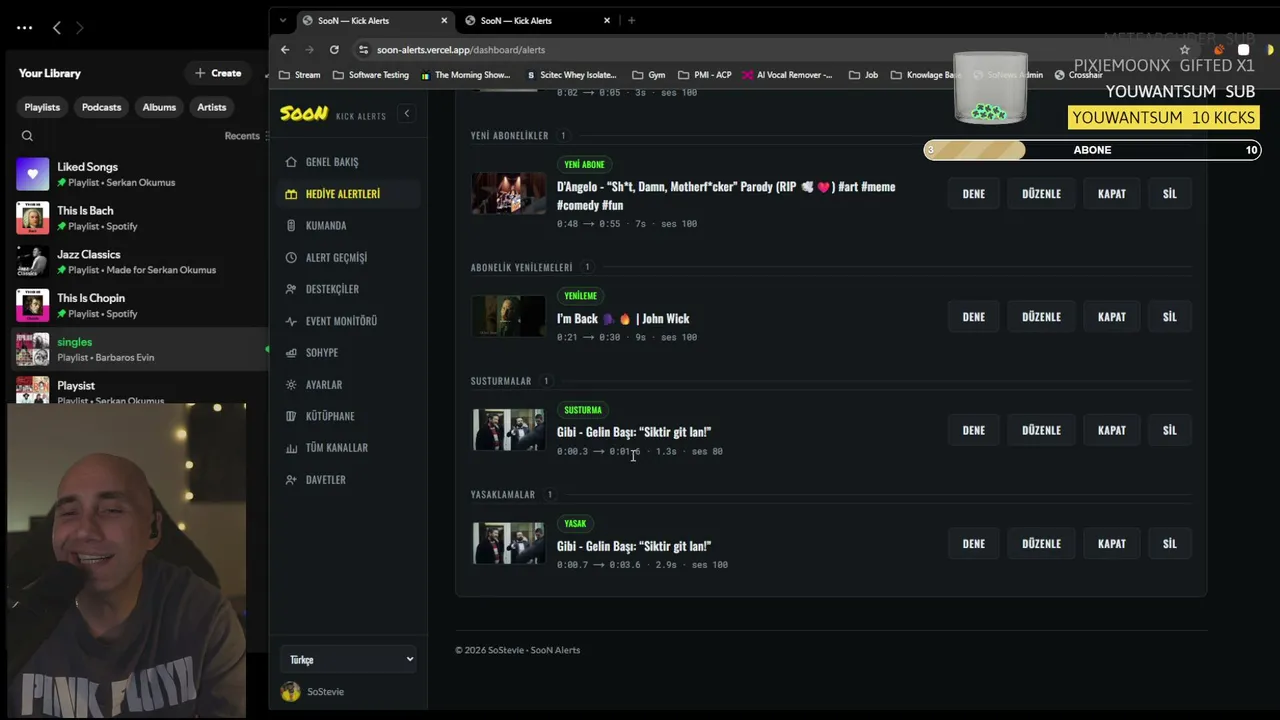Search in Spotify Your Library
The height and width of the screenshot is (720, 1280).
point(27,136)
